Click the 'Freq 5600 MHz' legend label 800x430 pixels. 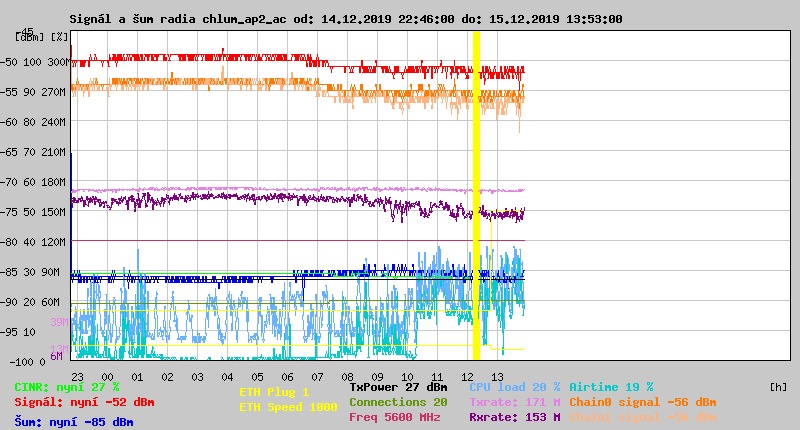[394, 417]
